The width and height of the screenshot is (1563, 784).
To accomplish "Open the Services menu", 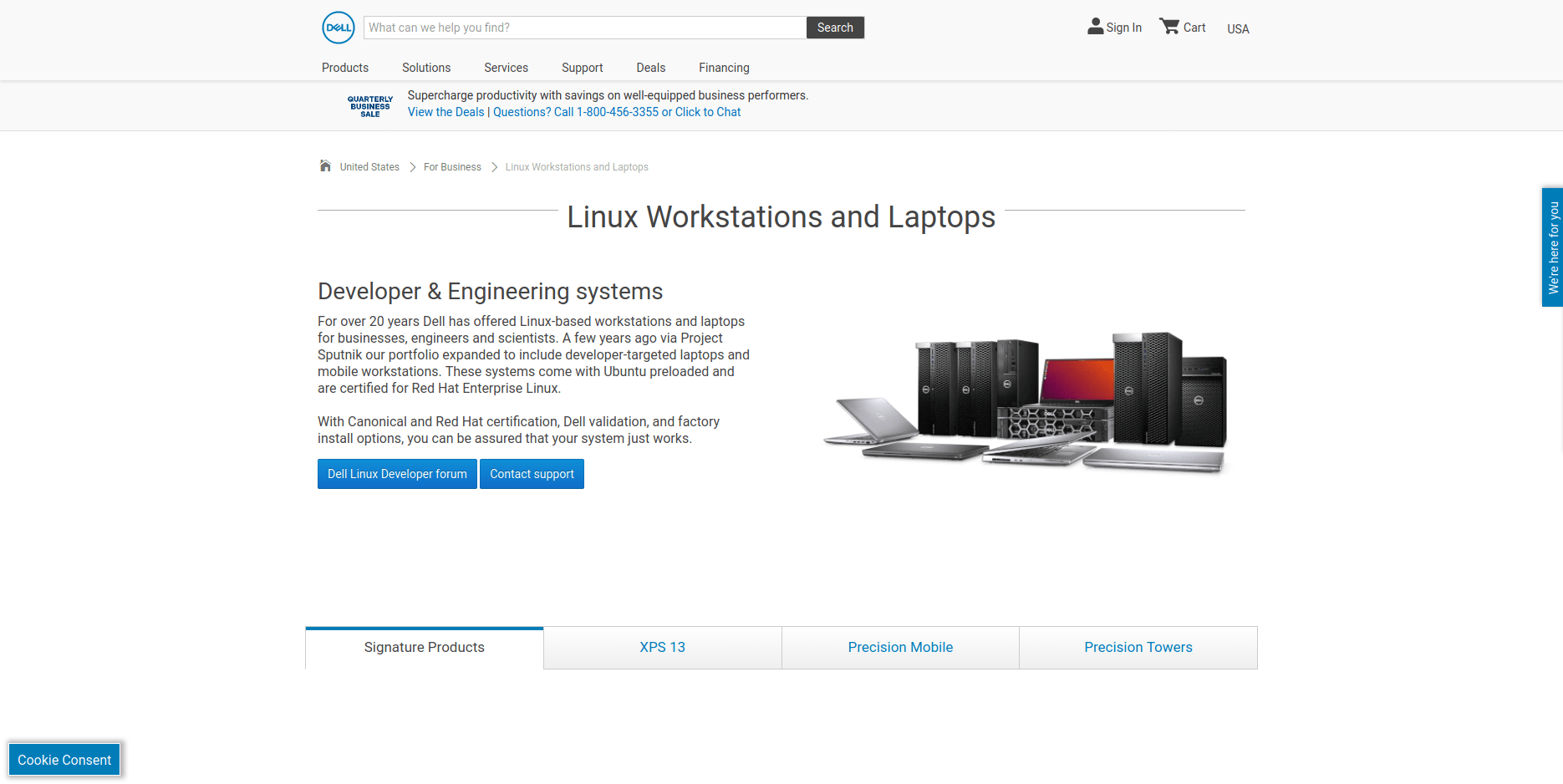I will click(x=506, y=68).
